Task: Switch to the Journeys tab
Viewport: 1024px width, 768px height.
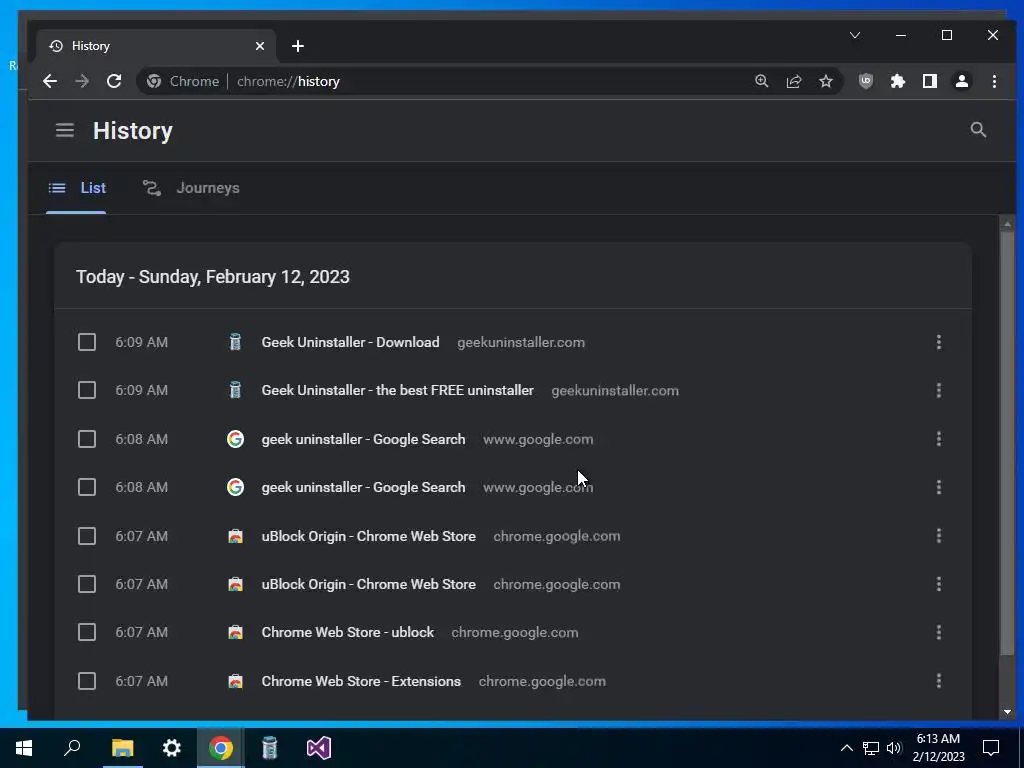Action: click(191, 188)
